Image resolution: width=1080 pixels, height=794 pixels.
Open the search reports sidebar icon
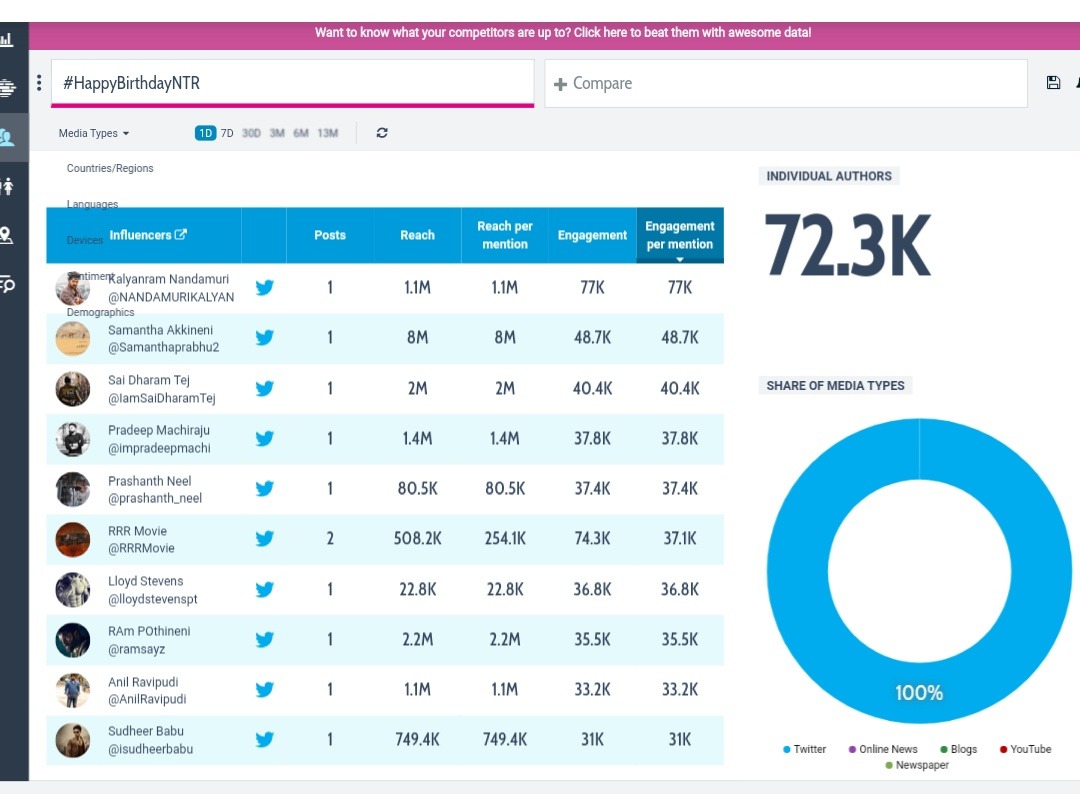click(8, 284)
